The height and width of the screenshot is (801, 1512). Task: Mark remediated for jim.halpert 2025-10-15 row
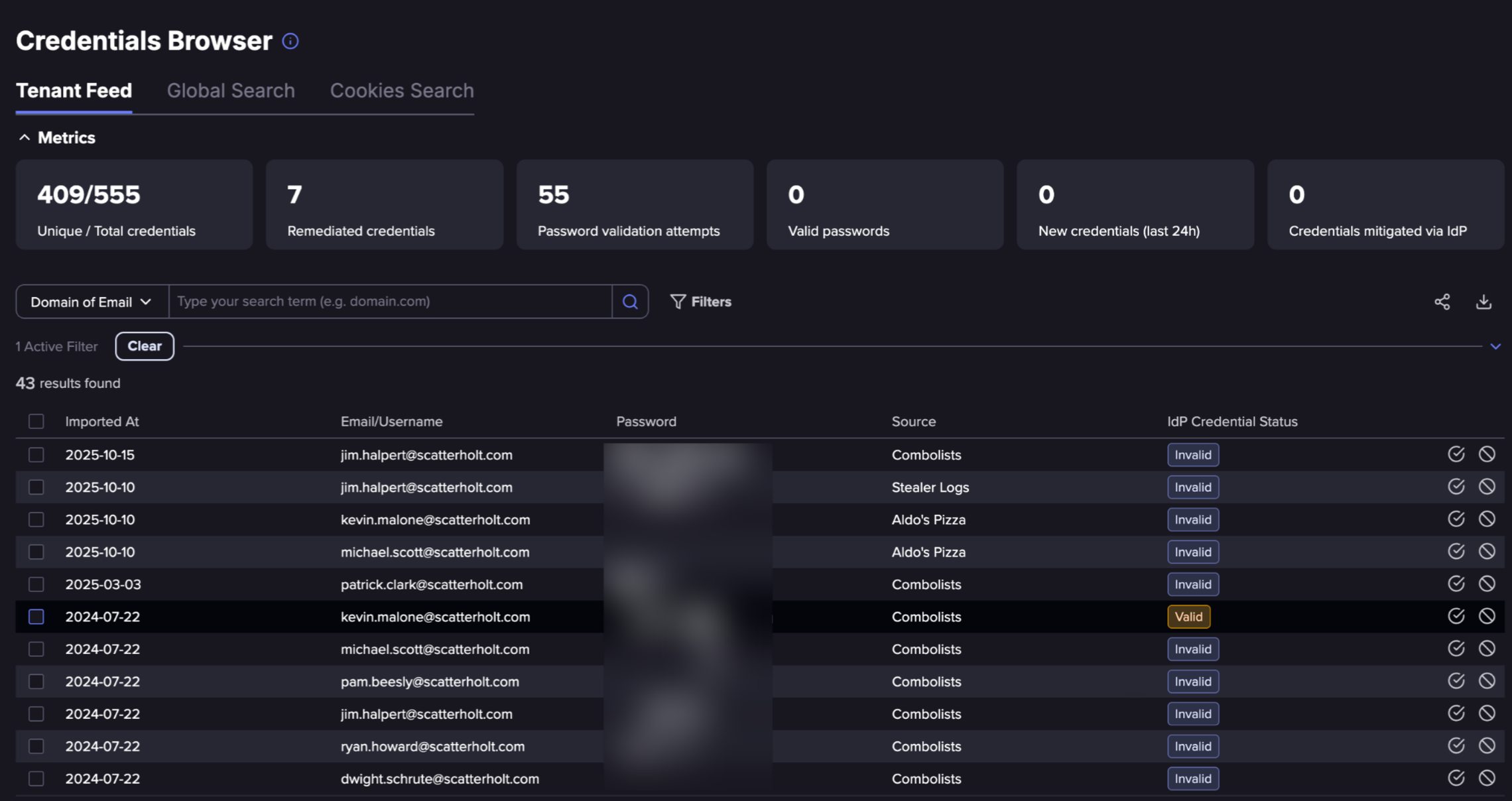1456,454
